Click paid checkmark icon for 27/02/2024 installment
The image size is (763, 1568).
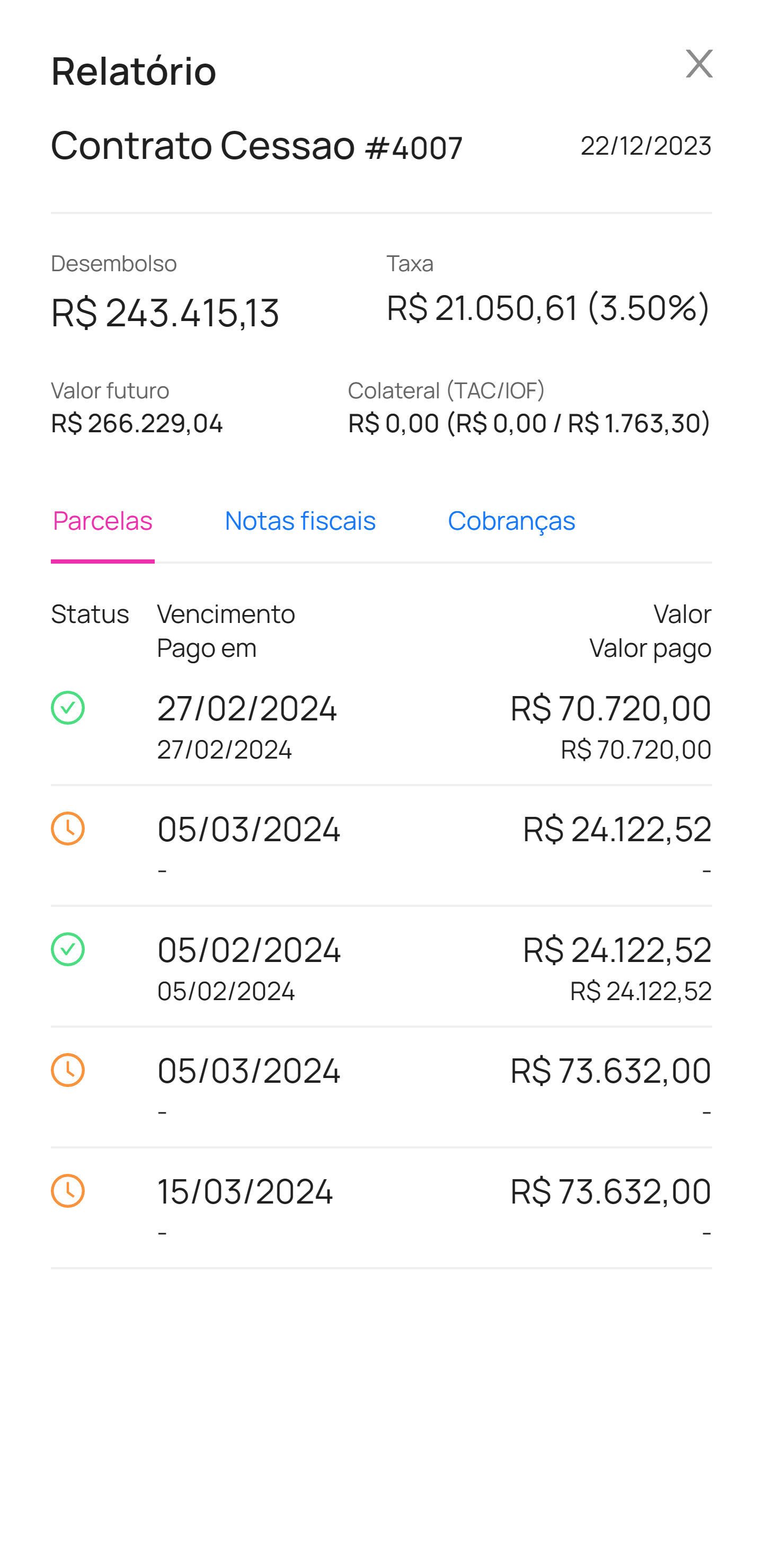click(68, 707)
